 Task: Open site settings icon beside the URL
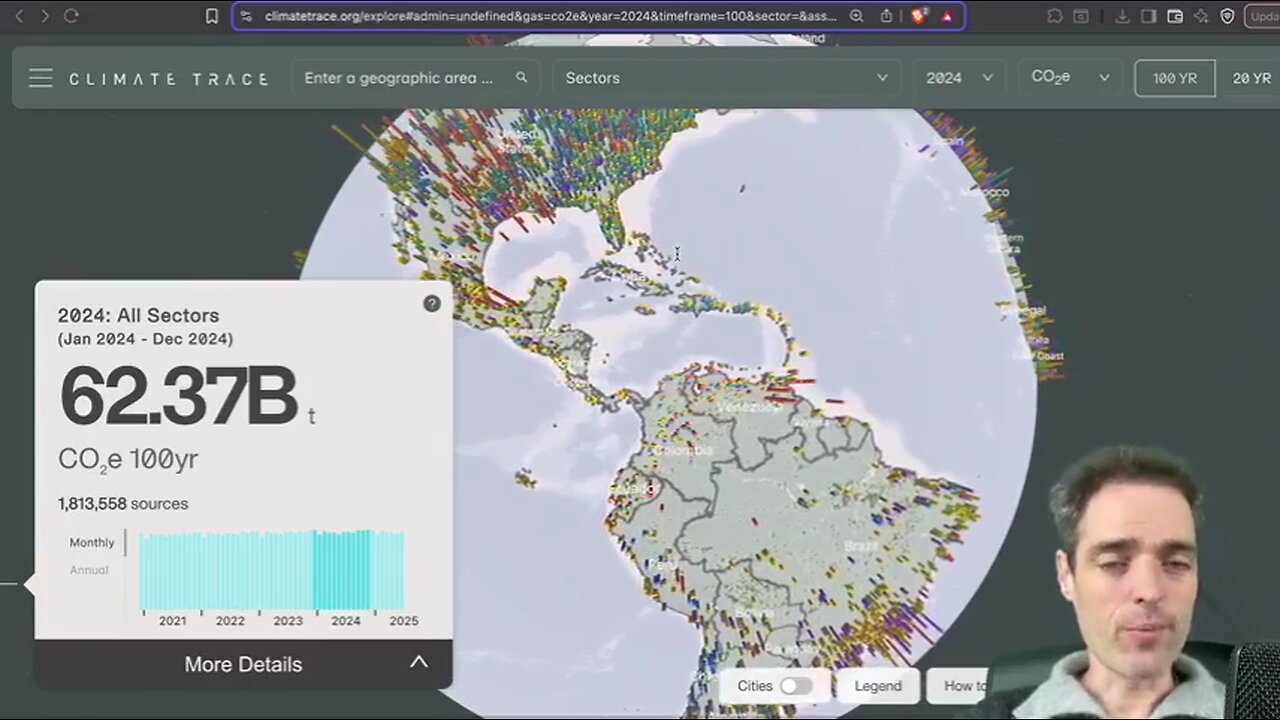247,16
